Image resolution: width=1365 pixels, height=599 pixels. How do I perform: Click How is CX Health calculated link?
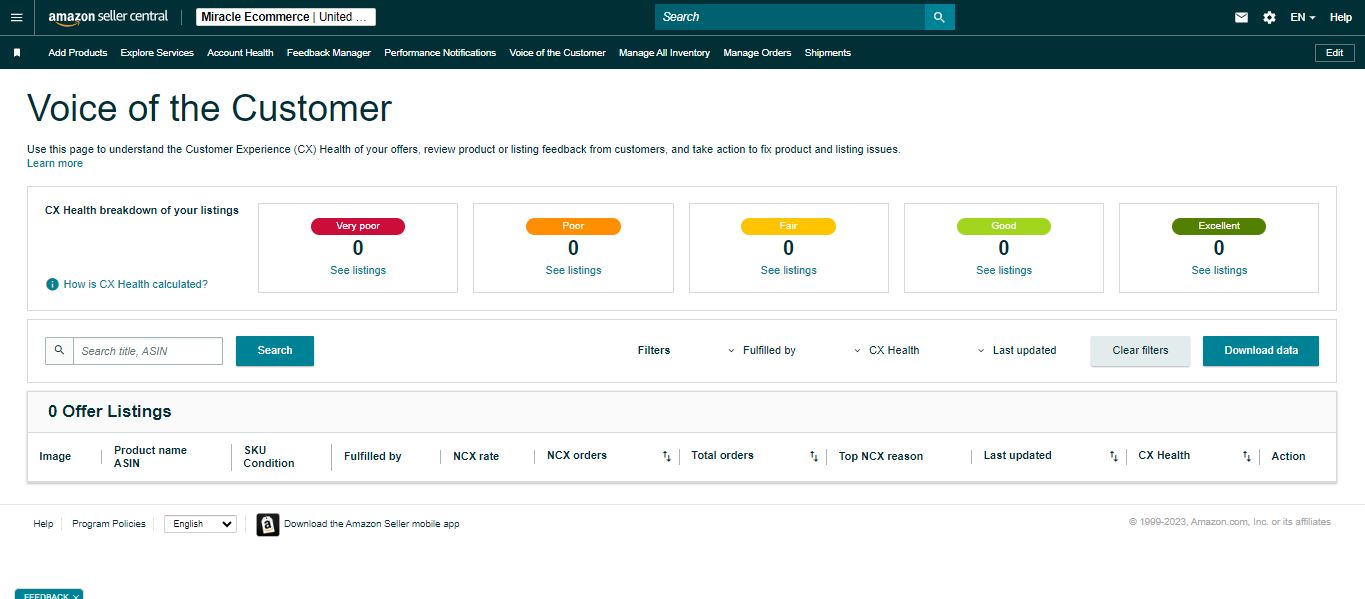135,284
